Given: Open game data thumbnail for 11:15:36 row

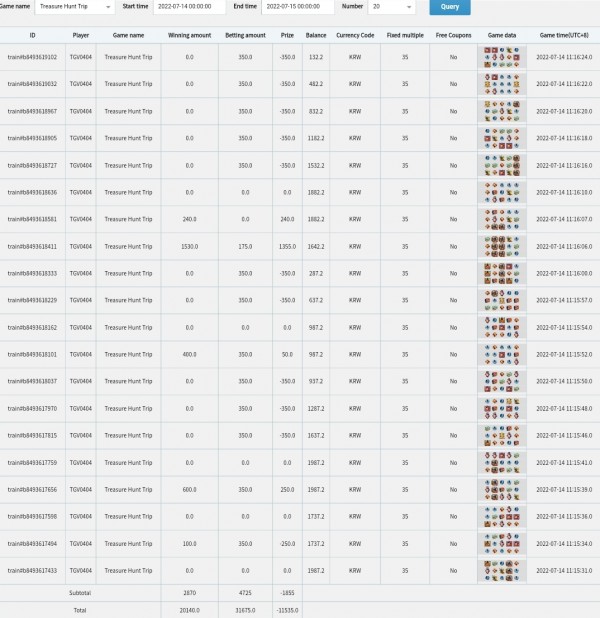Looking at the screenshot, I should [502, 516].
